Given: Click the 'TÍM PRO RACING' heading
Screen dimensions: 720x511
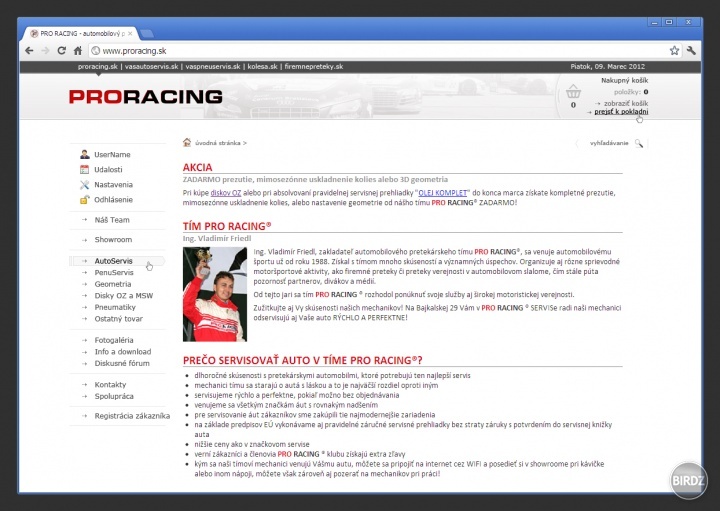Looking at the screenshot, I should pyautogui.click(x=227, y=226).
